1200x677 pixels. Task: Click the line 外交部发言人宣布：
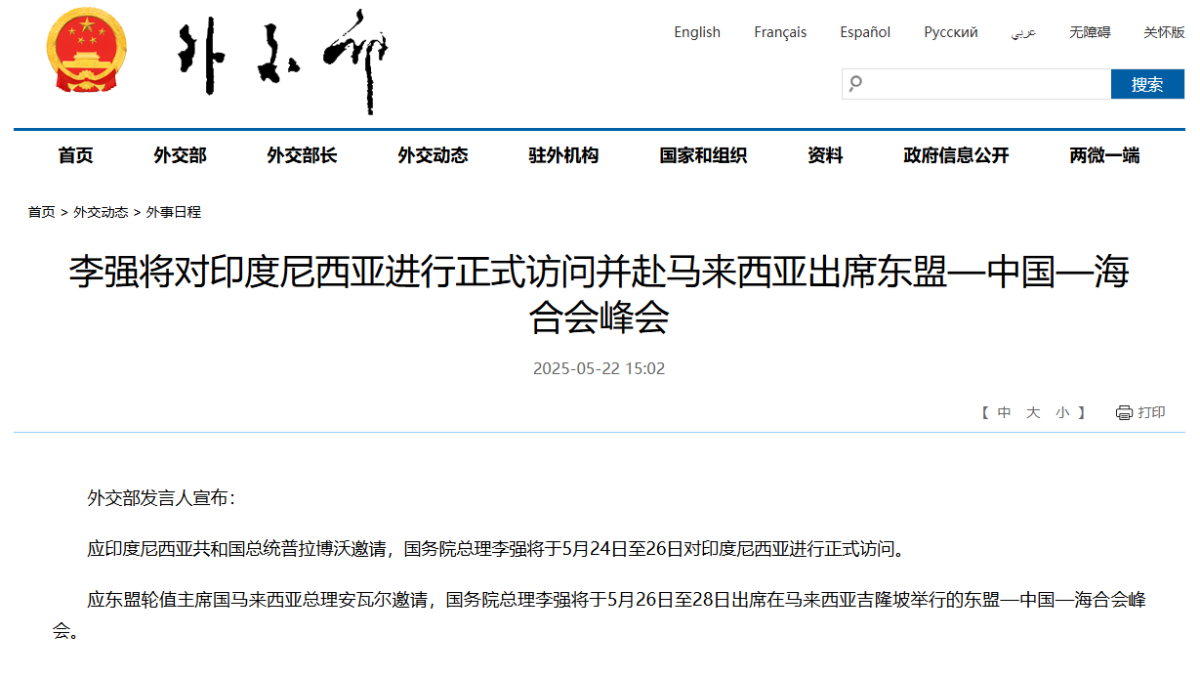coord(161,497)
